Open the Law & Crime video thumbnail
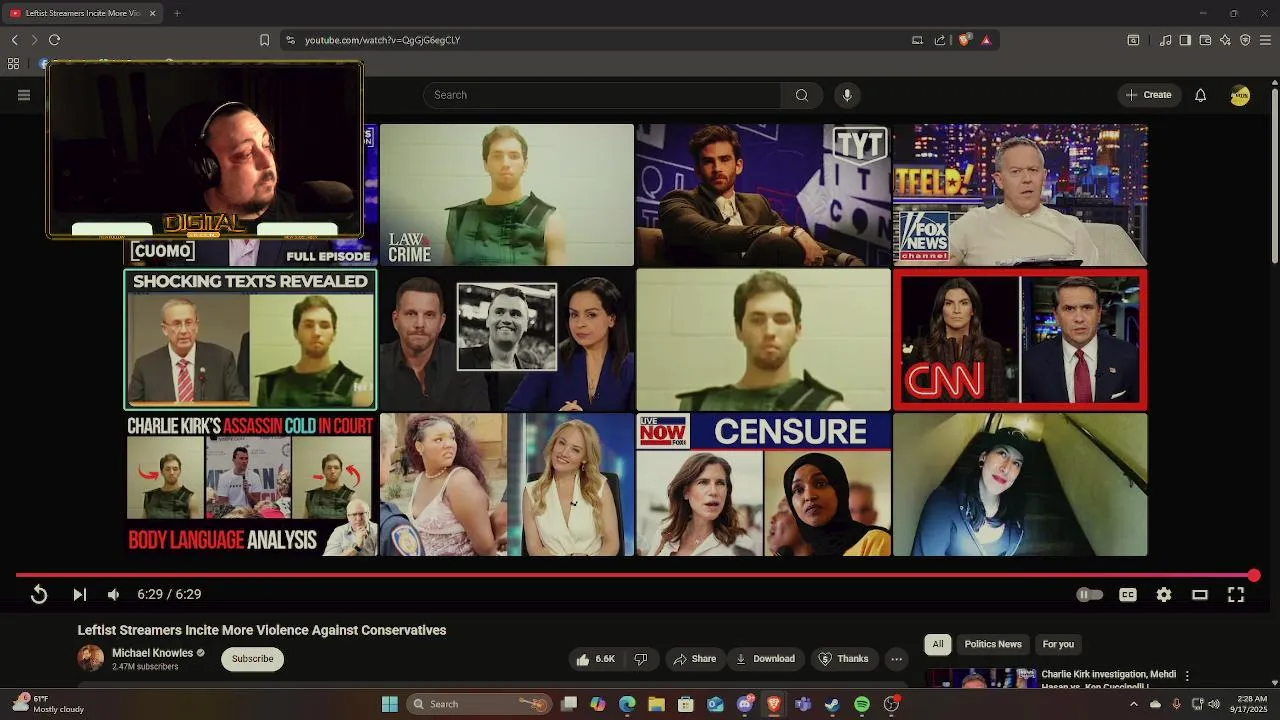Viewport: 1280px width, 720px height. coord(506,195)
